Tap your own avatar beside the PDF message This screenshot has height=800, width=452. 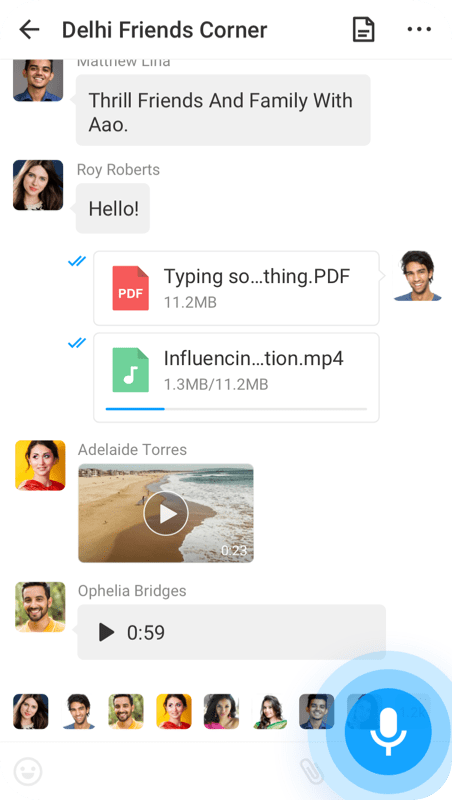(x=418, y=276)
